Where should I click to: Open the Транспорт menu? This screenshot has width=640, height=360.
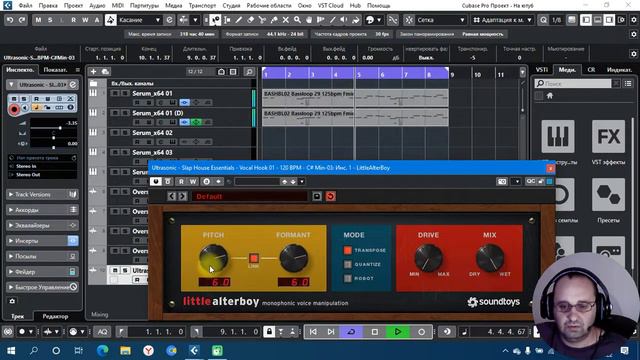click(202, 5)
